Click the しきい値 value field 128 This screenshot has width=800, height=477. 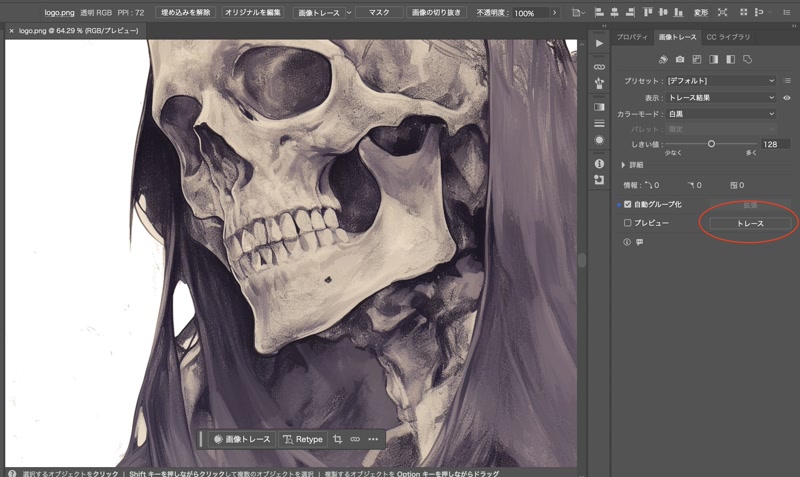pyautogui.click(x=774, y=144)
